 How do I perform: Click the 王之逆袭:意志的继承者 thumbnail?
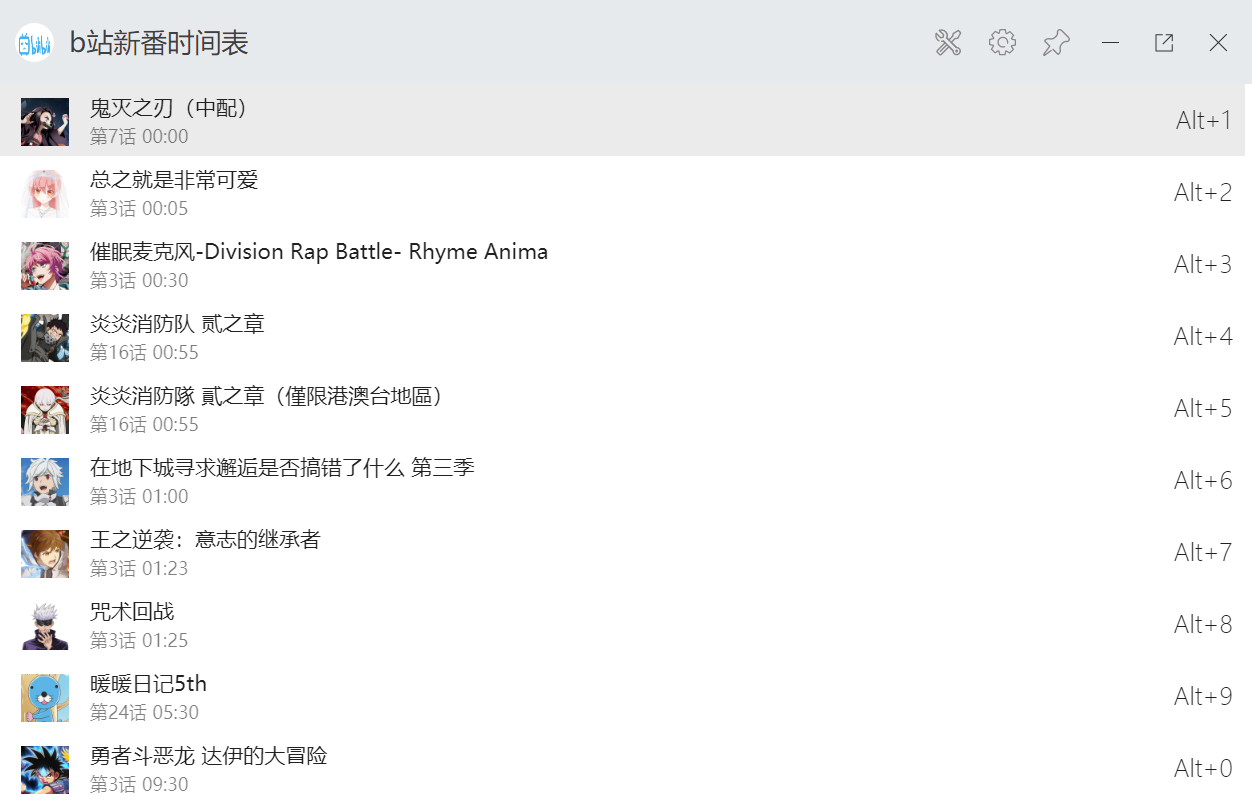pos(45,554)
